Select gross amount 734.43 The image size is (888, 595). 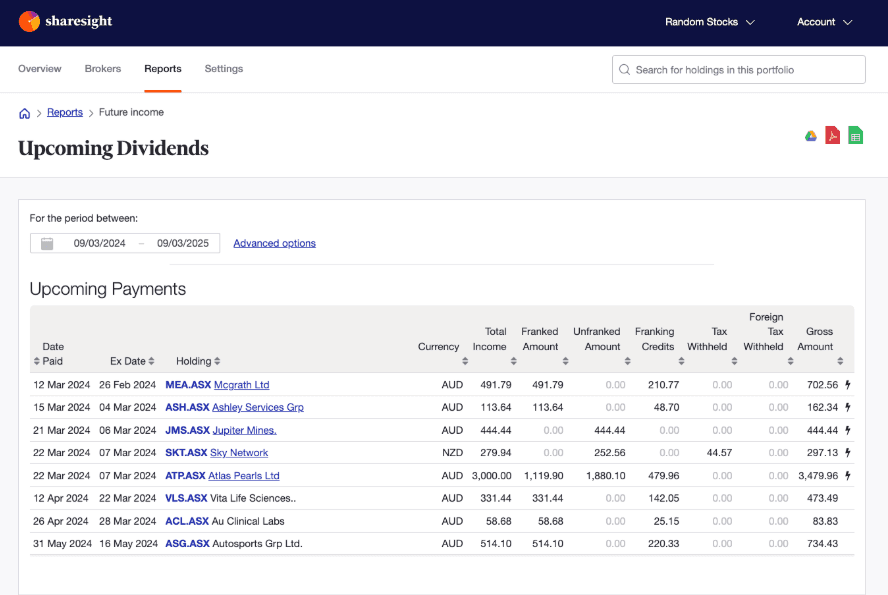[x=822, y=544]
